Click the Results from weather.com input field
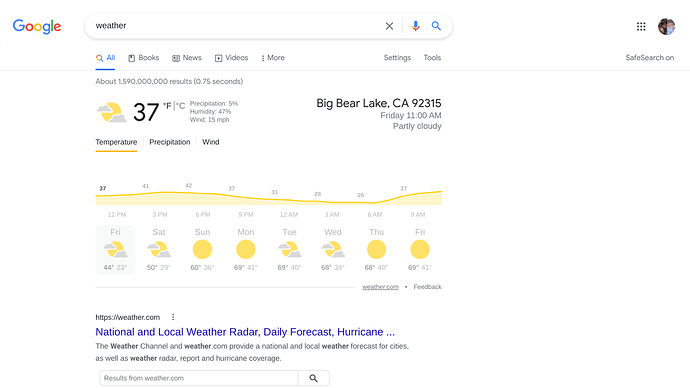 199,378
